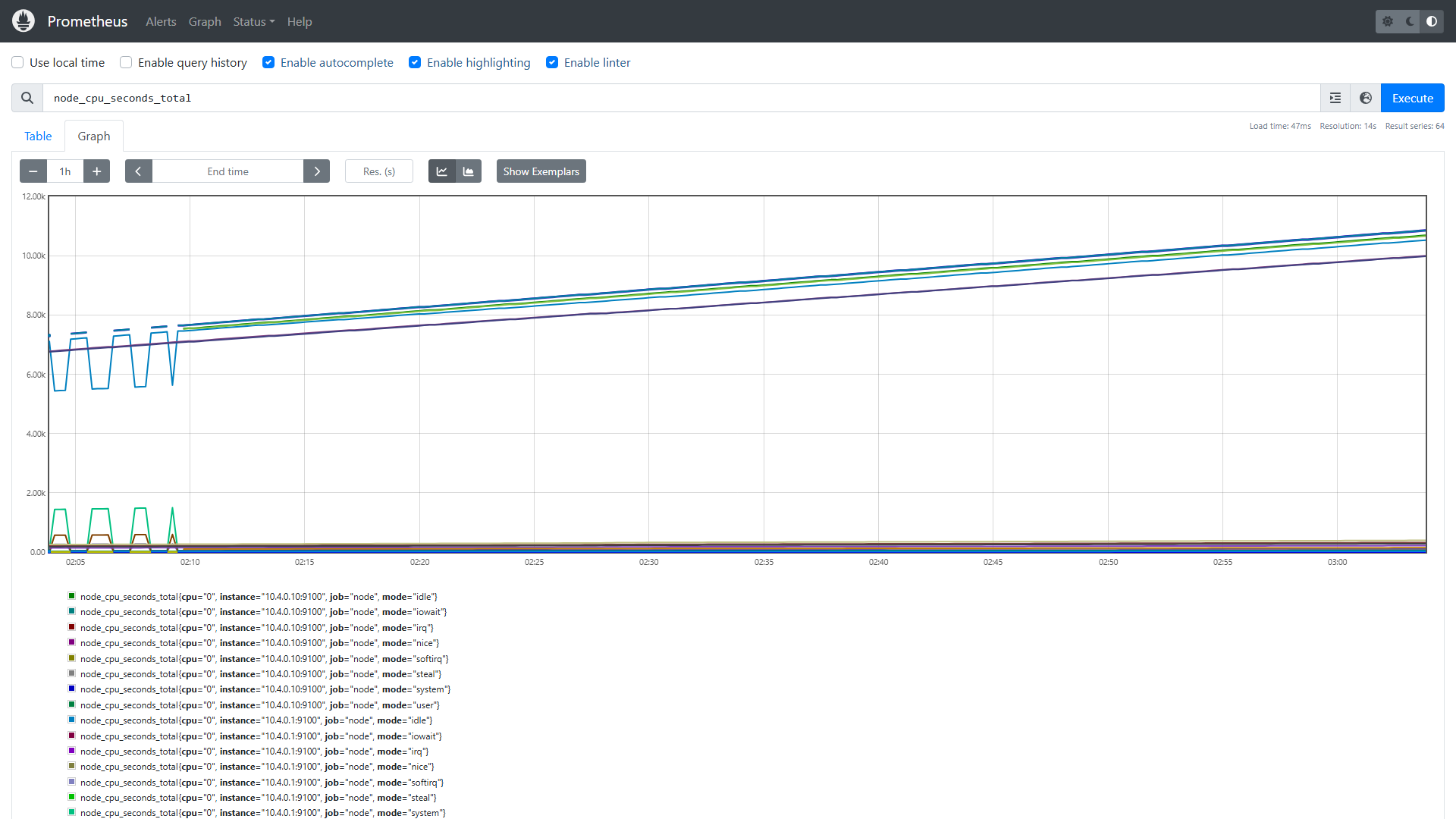Open the metrics explorer globe icon
1456x819 pixels.
(x=1366, y=98)
